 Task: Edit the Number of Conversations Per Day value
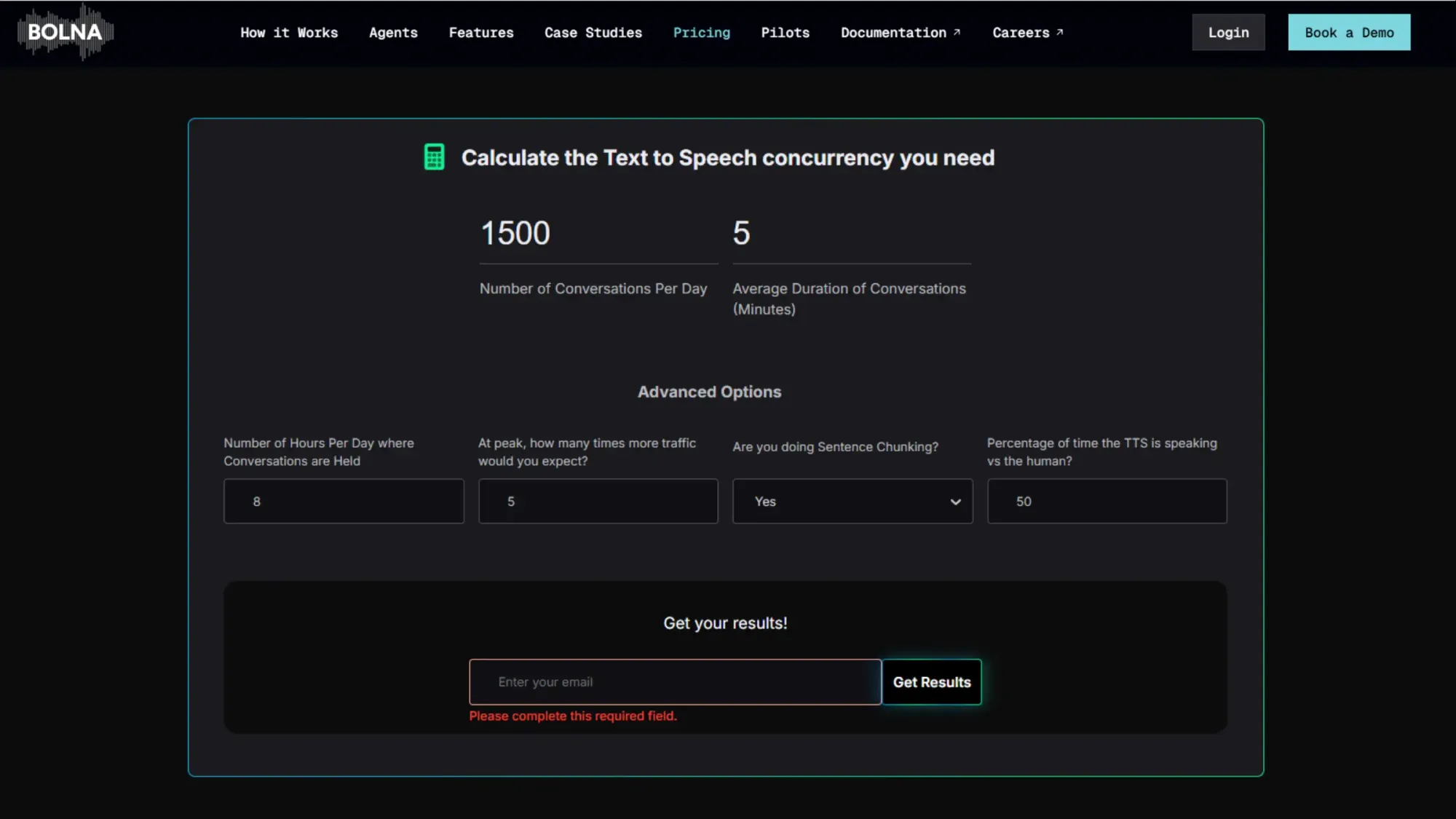pos(597,233)
